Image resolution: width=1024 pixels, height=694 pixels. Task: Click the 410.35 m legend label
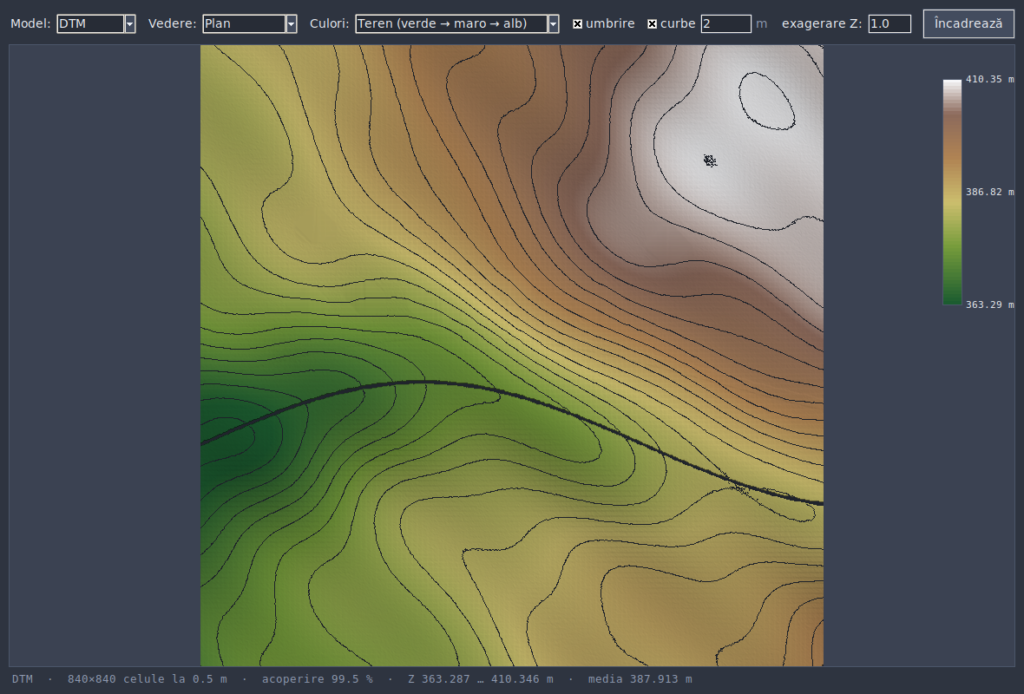[989, 79]
